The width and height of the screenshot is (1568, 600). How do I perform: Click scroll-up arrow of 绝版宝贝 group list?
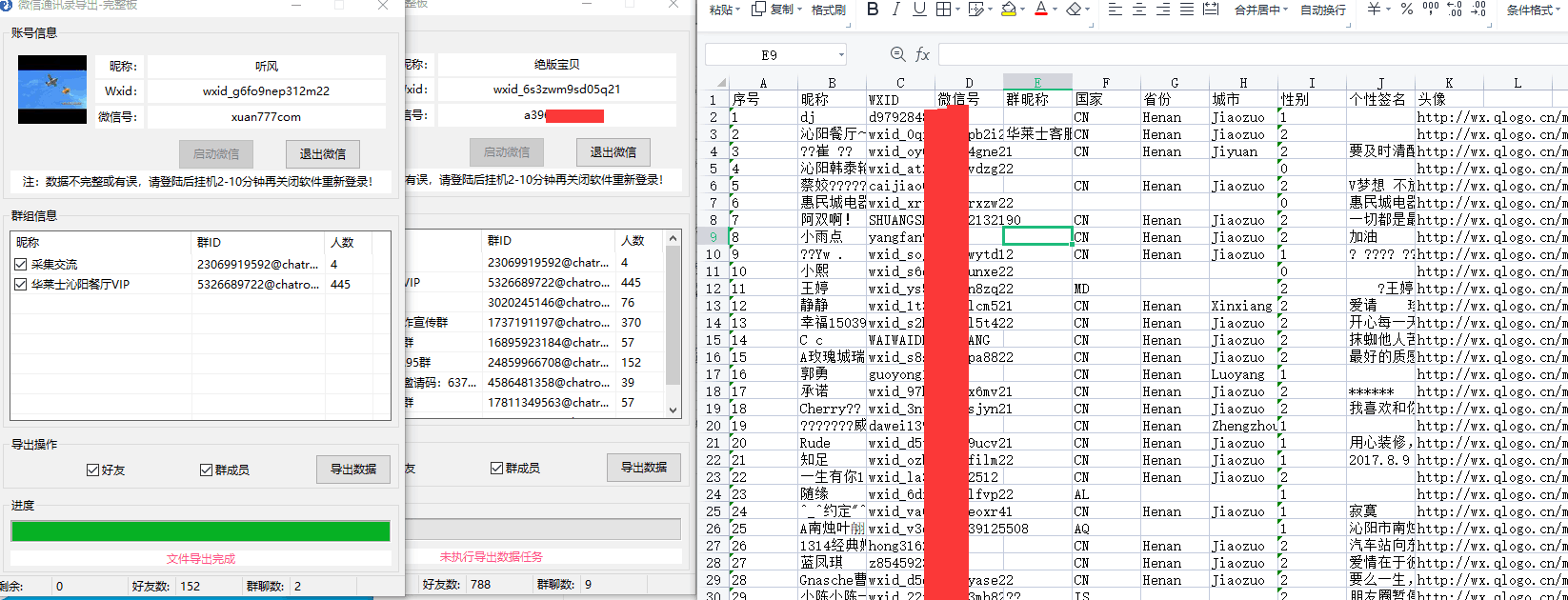coord(673,238)
